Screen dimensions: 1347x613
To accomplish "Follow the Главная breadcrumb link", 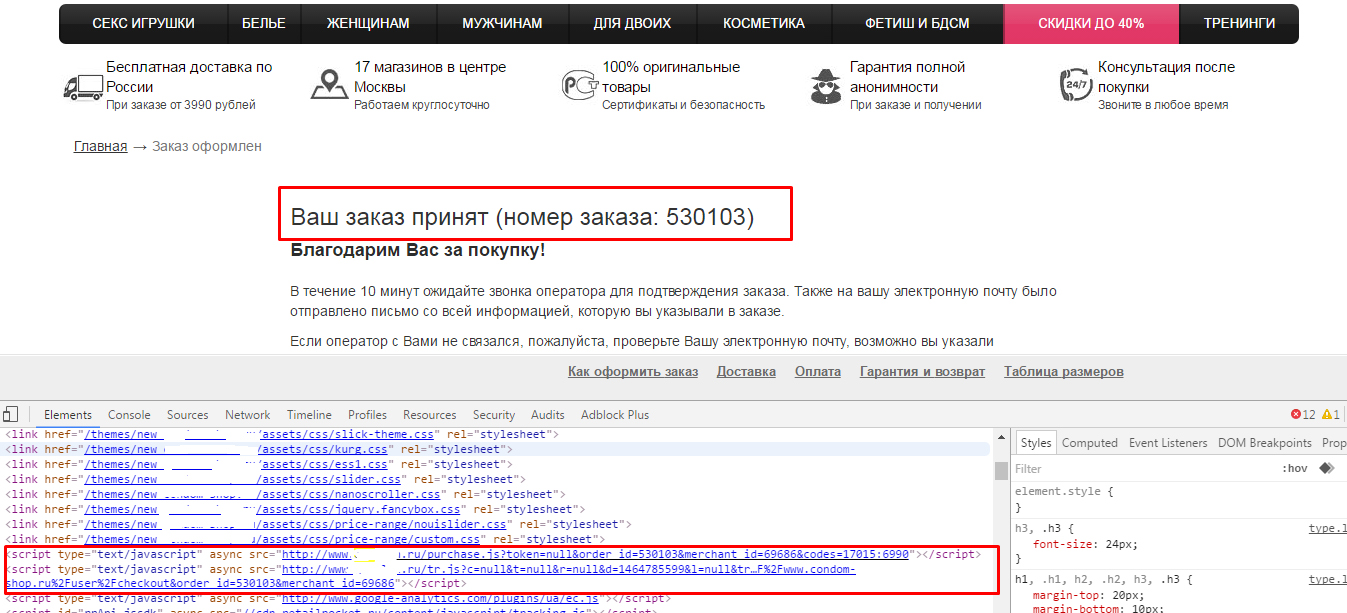I will (101, 146).
